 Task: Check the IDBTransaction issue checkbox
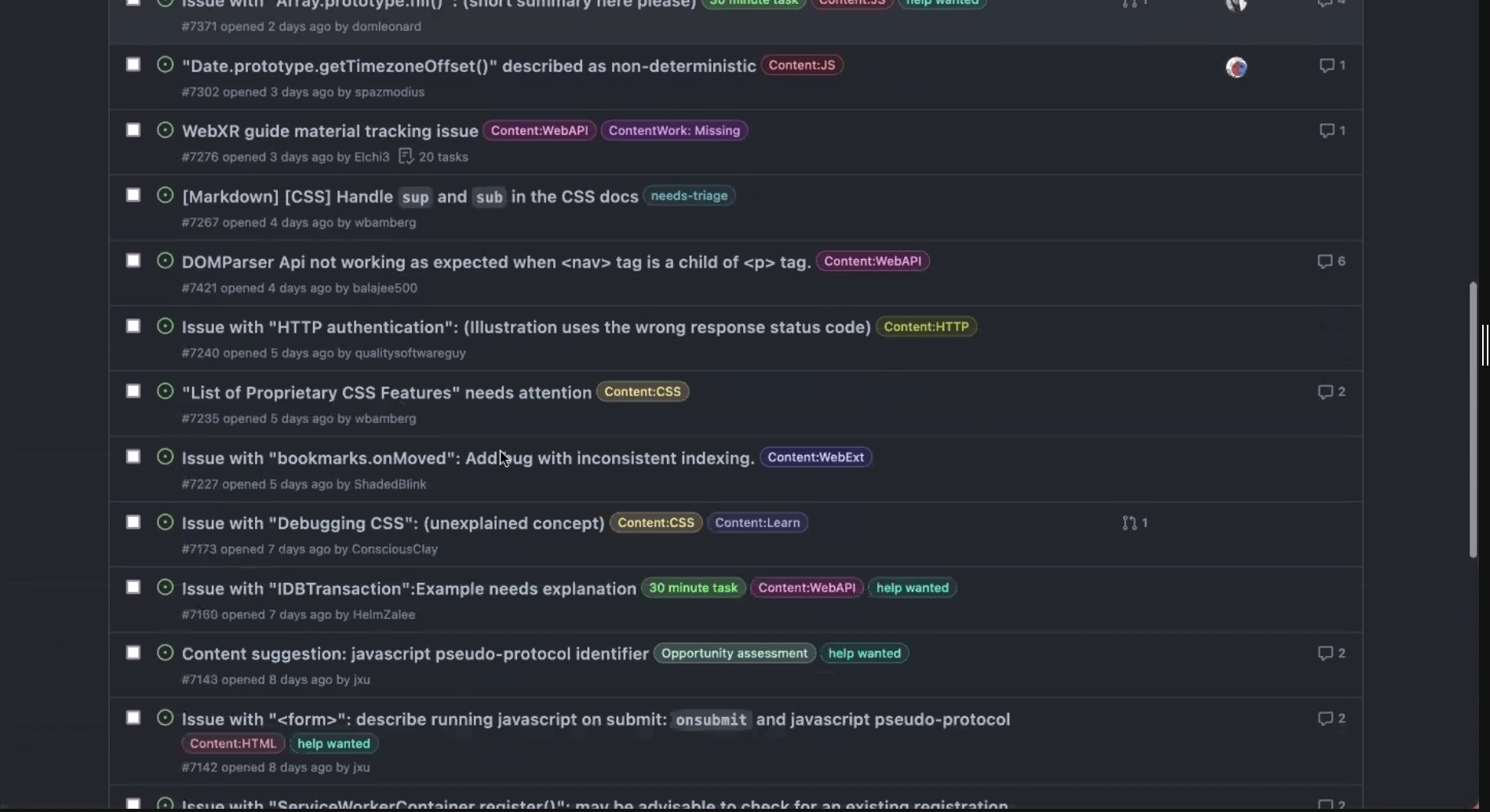pyautogui.click(x=133, y=587)
